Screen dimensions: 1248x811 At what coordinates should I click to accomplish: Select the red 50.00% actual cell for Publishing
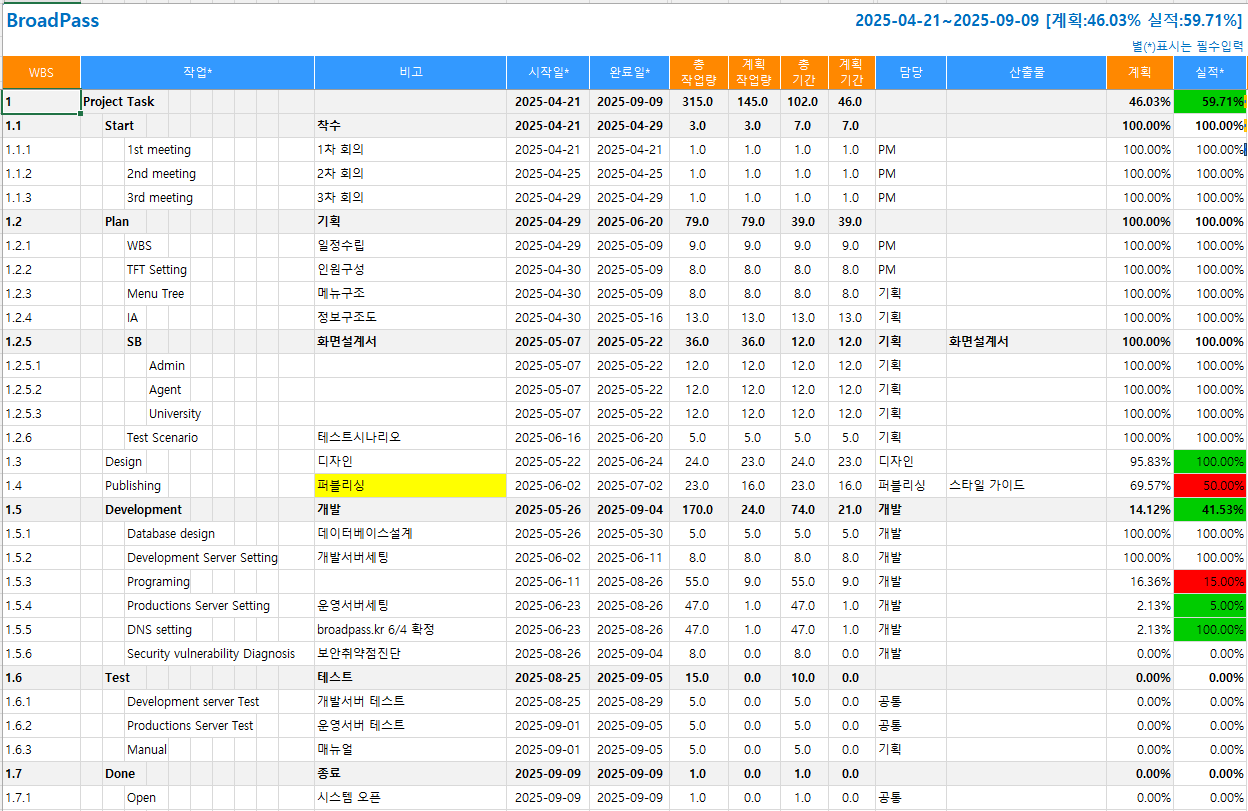point(1209,486)
